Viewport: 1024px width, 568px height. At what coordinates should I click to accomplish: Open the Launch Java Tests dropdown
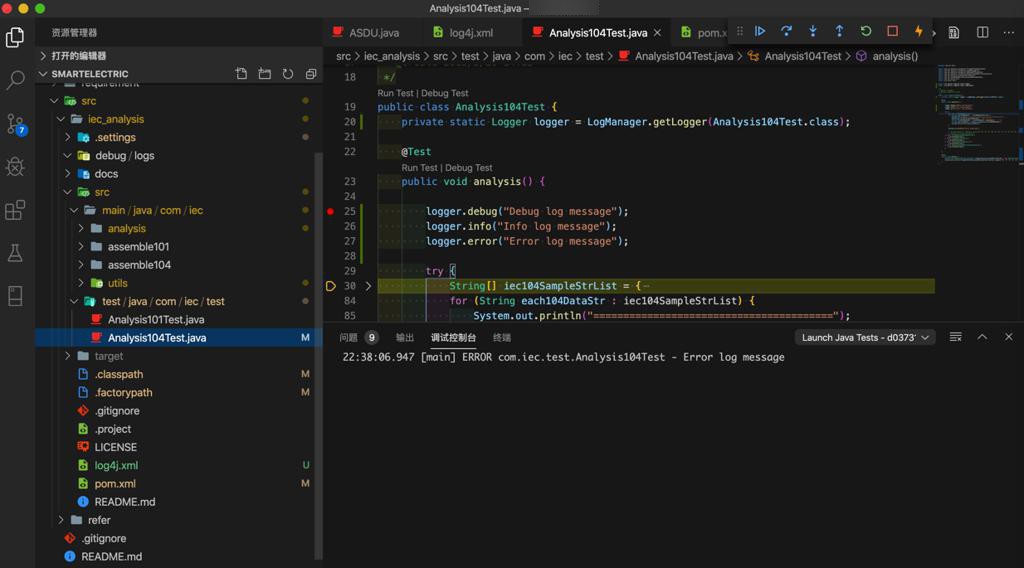coord(866,338)
